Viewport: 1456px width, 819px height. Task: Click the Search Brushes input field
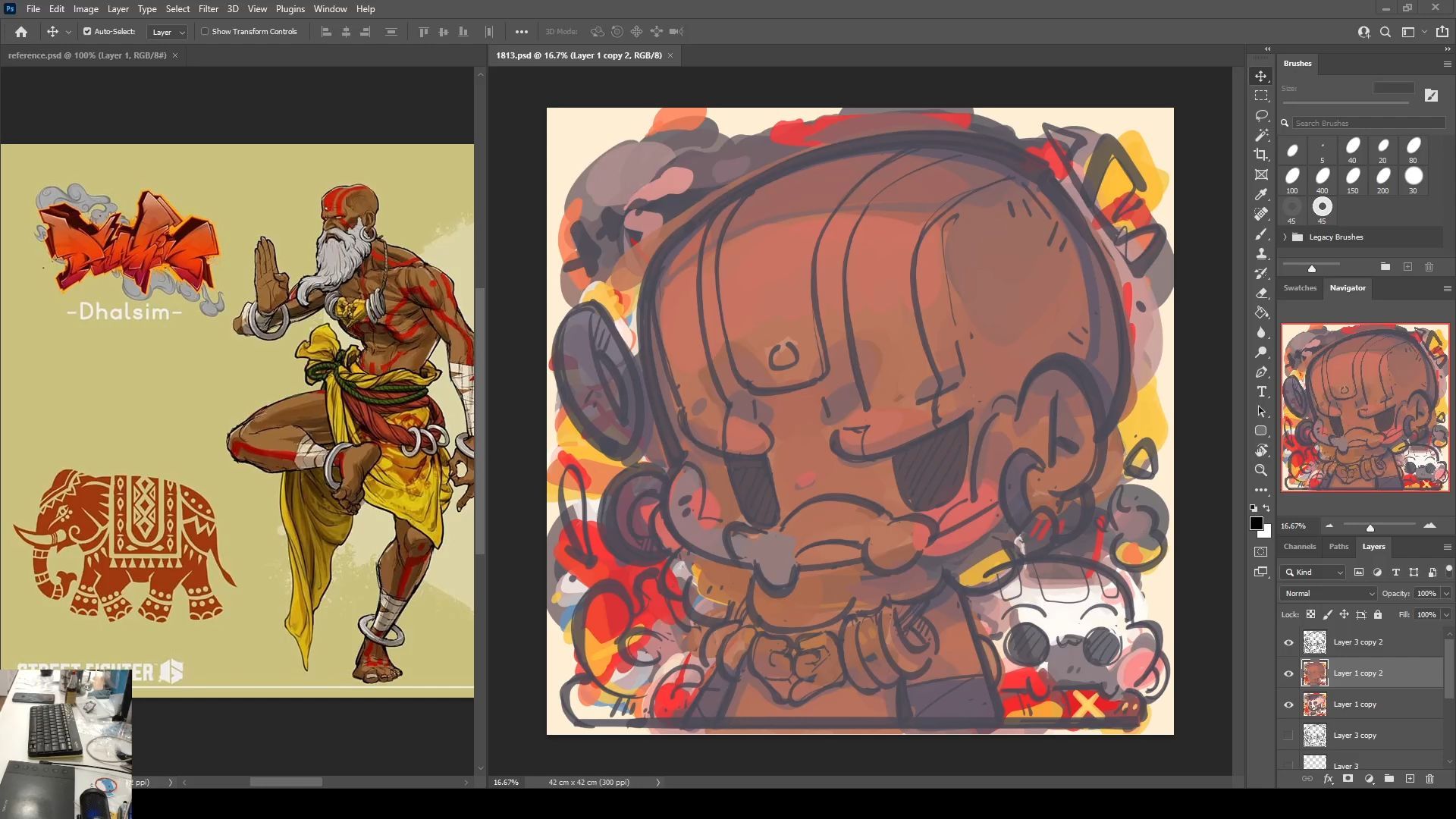(1370, 123)
